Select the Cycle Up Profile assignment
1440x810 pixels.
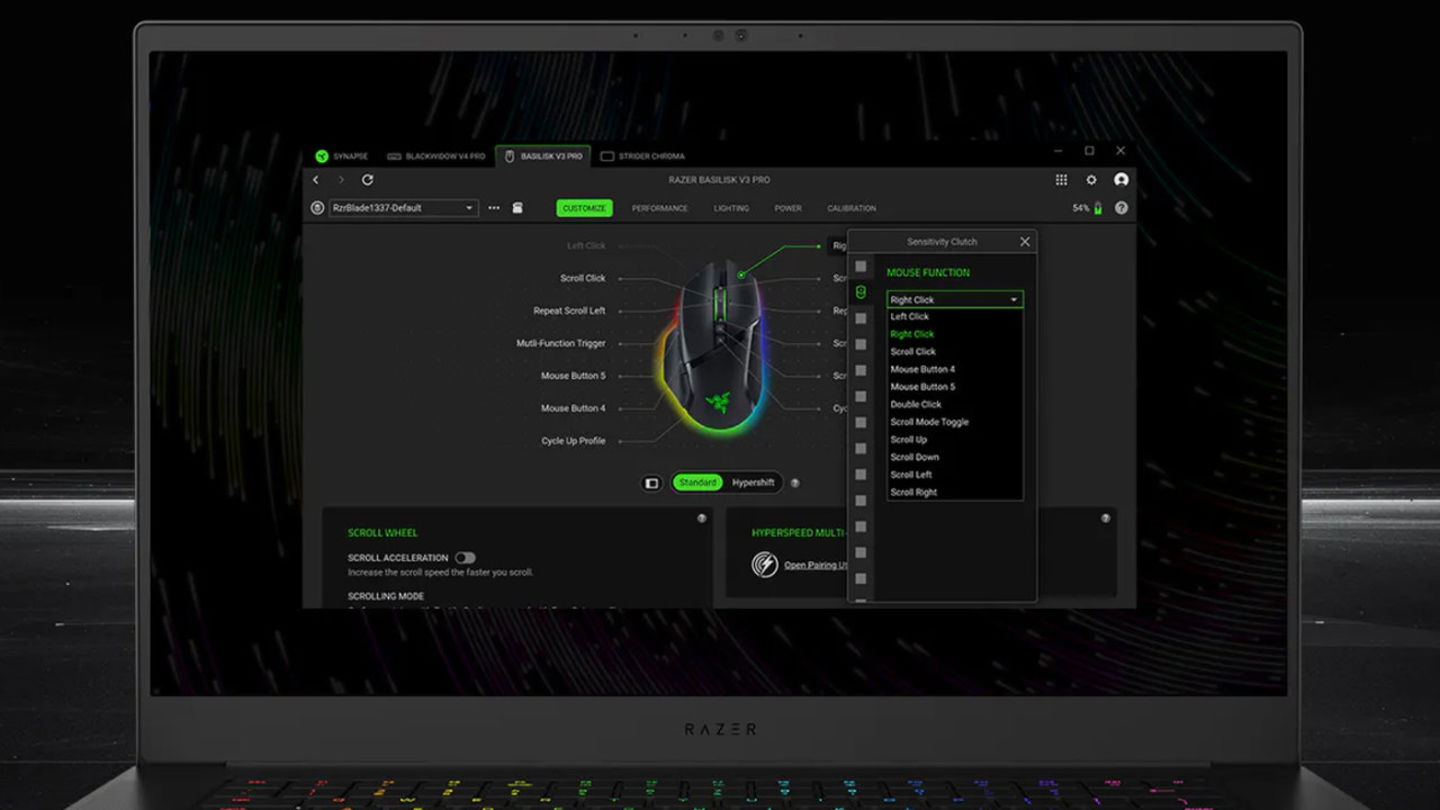(573, 441)
